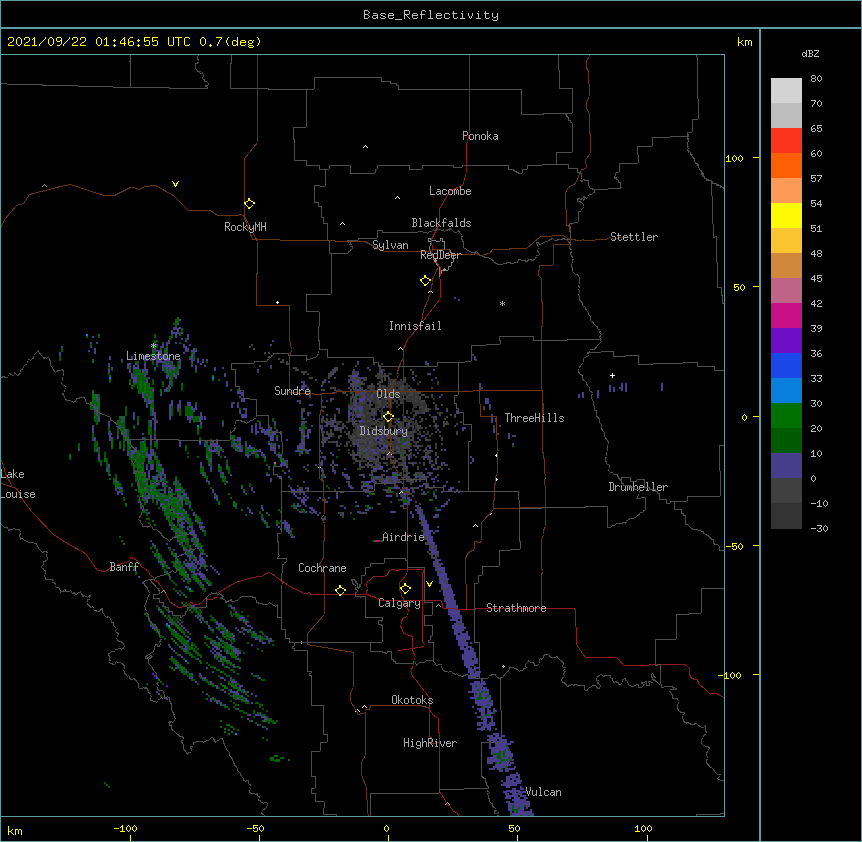The width and height of the screenshot is (862, 842).
Task: Click the yellow marker south of RedDeer
Action: (425, 280)
